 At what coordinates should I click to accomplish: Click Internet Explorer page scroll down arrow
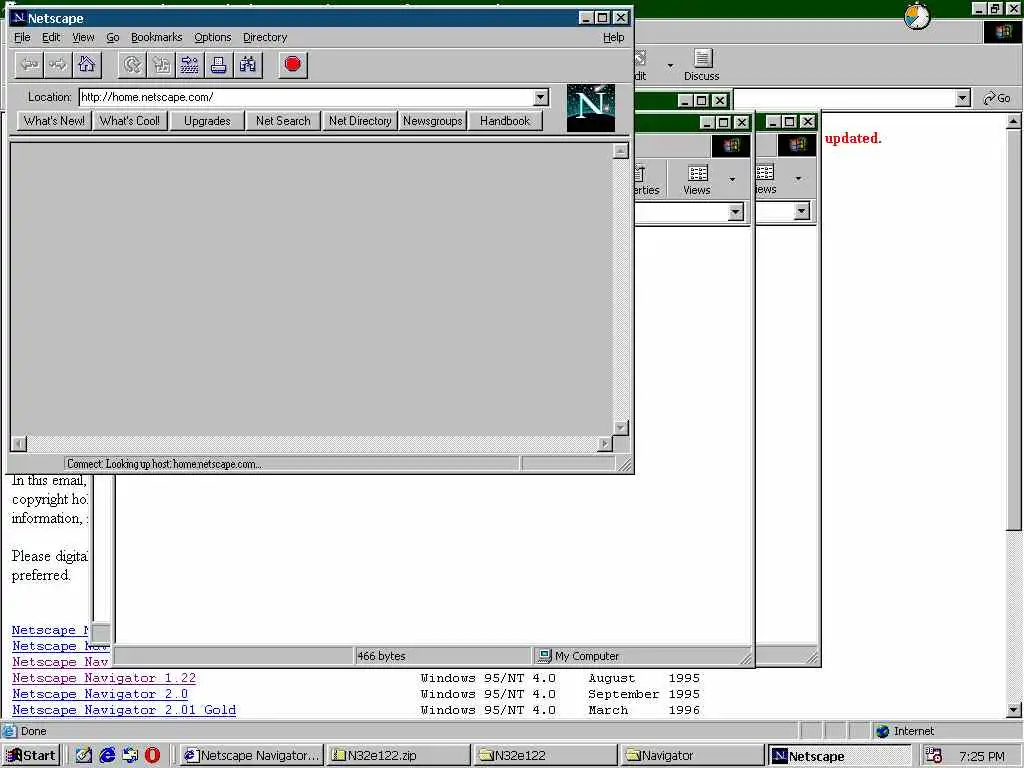coord(1013,710)
